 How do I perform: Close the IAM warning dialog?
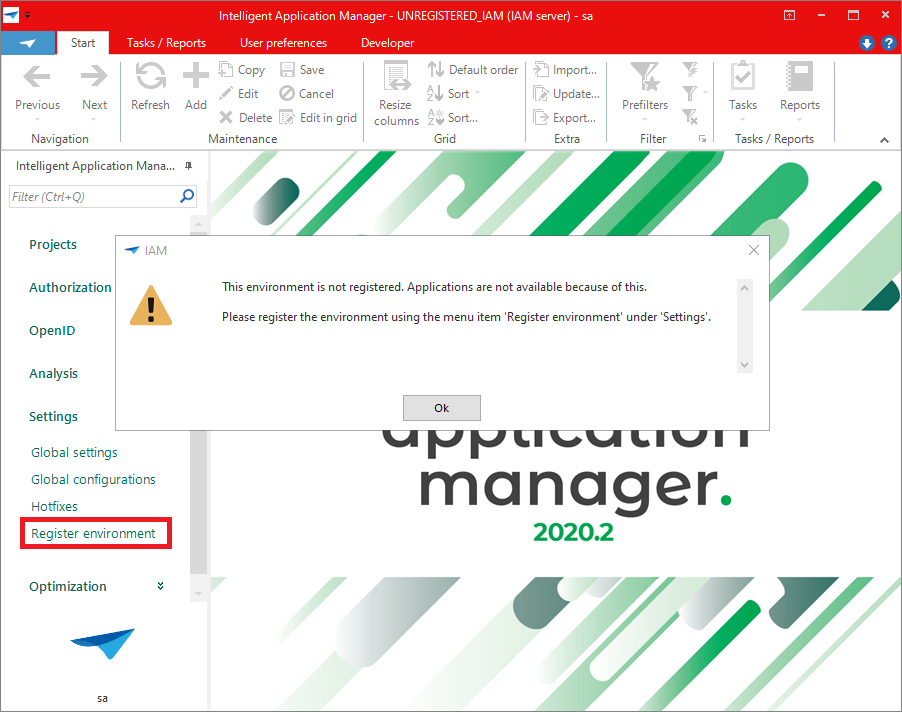(x=754, y=250)
